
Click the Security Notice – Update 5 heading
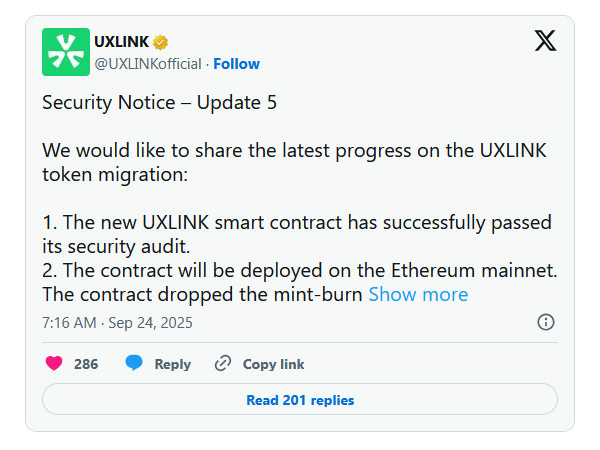pos(160,103)
